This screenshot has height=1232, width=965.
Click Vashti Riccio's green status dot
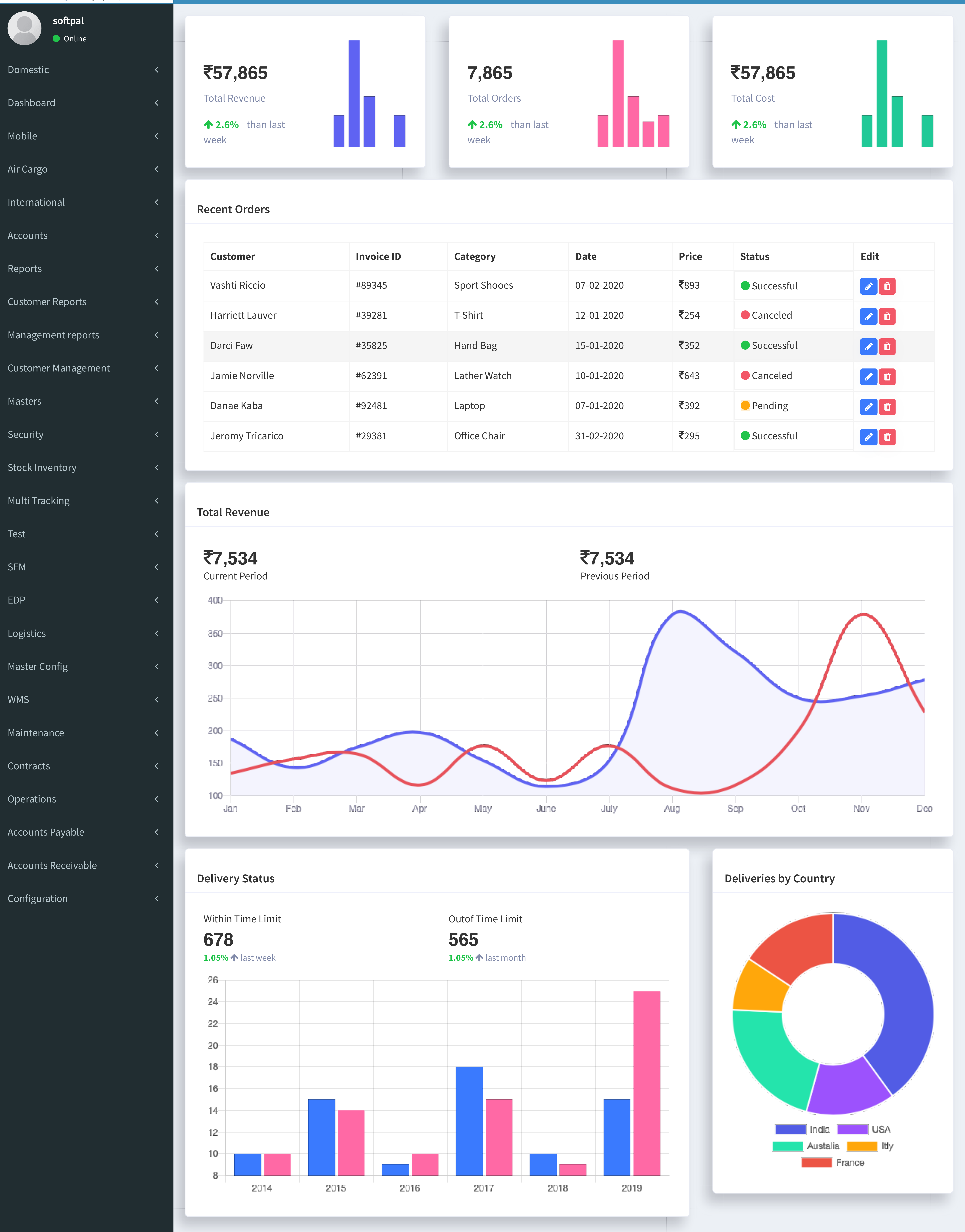pyautogui.click(x=745, y=286)
